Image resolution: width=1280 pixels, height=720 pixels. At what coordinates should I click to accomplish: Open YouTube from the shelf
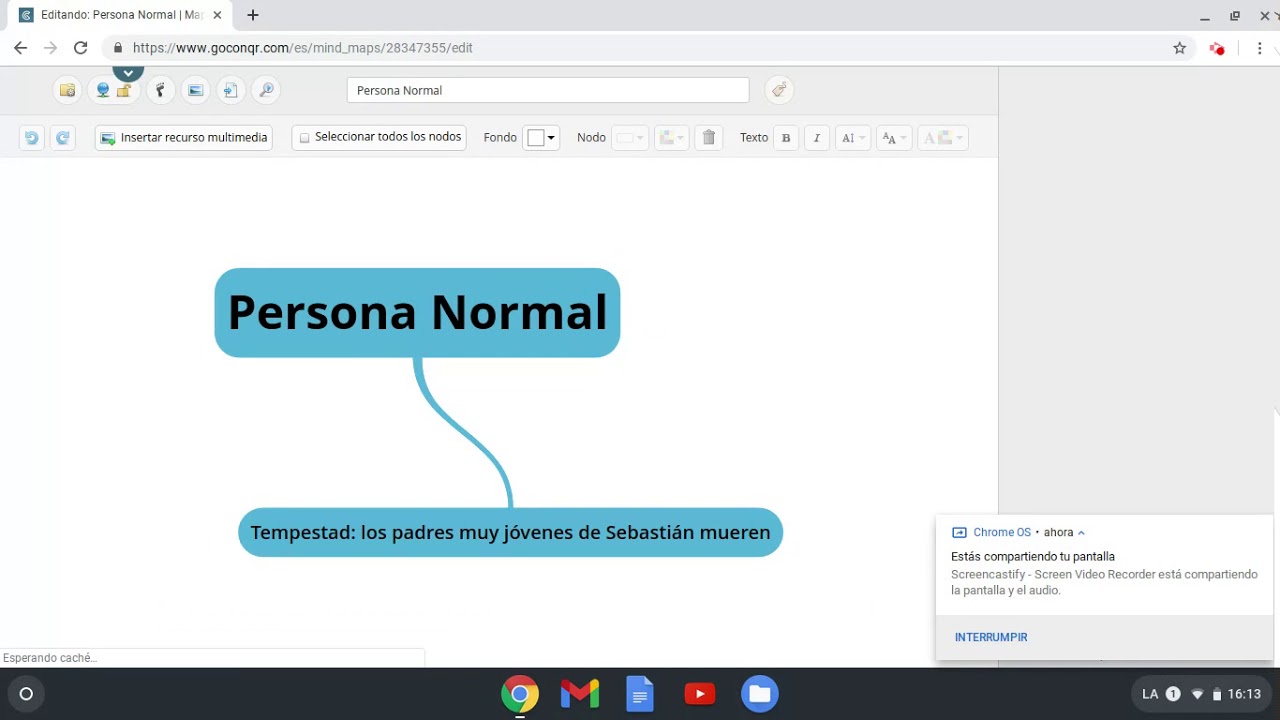click(700, 694)
